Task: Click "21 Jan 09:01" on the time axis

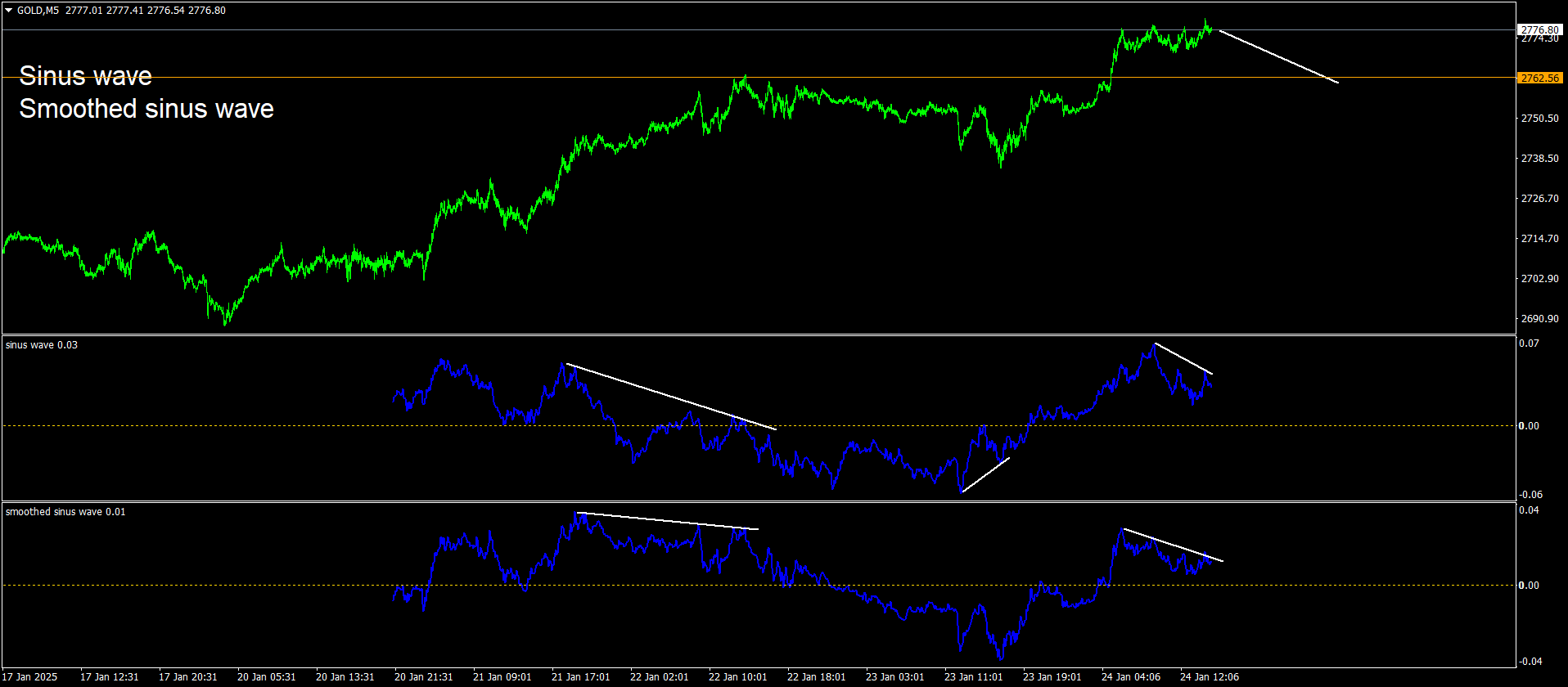Action: pyautogui.click(x=502, y=677)
